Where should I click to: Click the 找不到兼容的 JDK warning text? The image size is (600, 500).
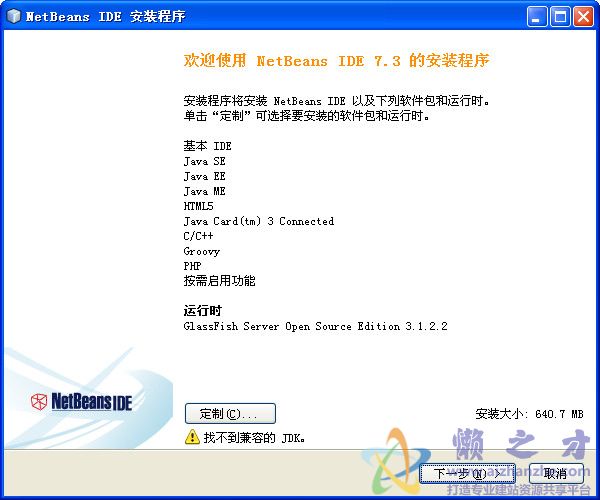[254, 437]
